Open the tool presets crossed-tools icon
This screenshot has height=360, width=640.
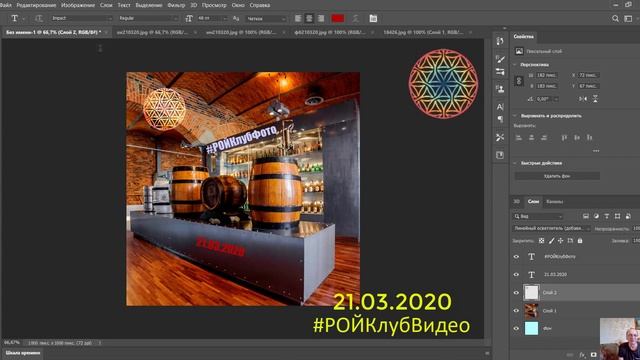tap(500, 137)
